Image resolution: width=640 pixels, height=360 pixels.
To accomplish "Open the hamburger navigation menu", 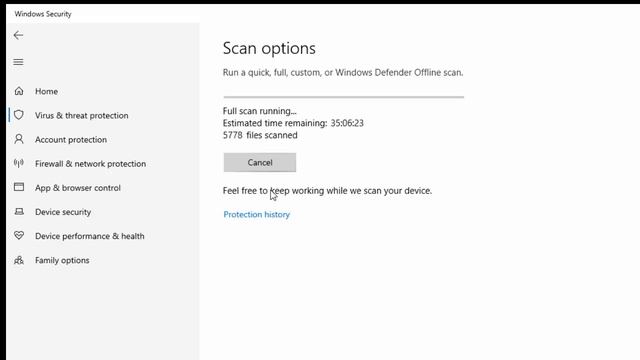I will point(18,62).
